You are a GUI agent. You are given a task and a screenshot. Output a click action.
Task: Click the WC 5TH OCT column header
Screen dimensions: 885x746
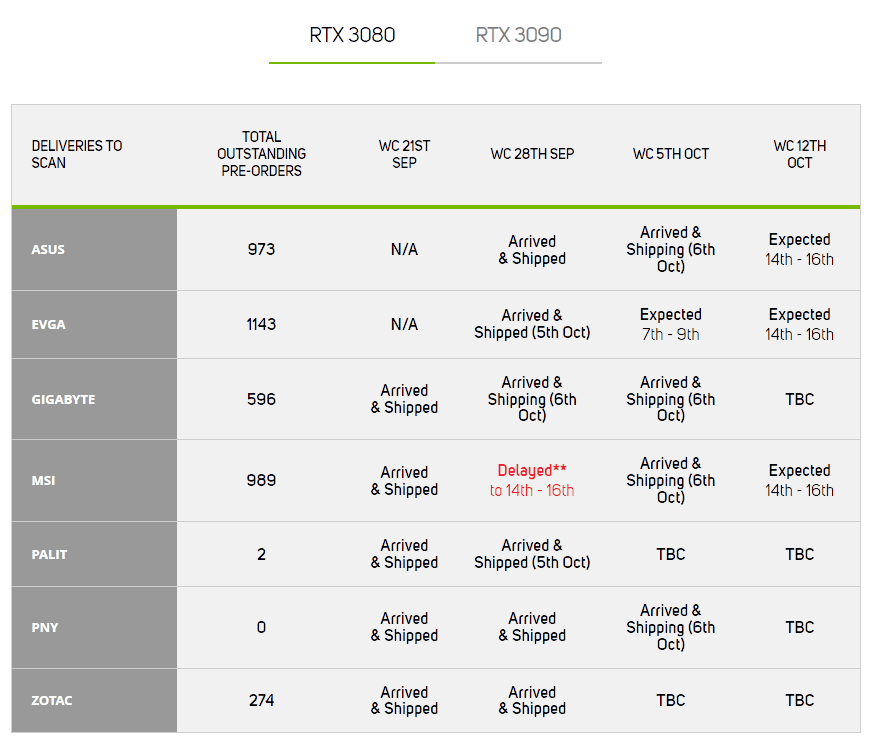click(x=671, y=154)
